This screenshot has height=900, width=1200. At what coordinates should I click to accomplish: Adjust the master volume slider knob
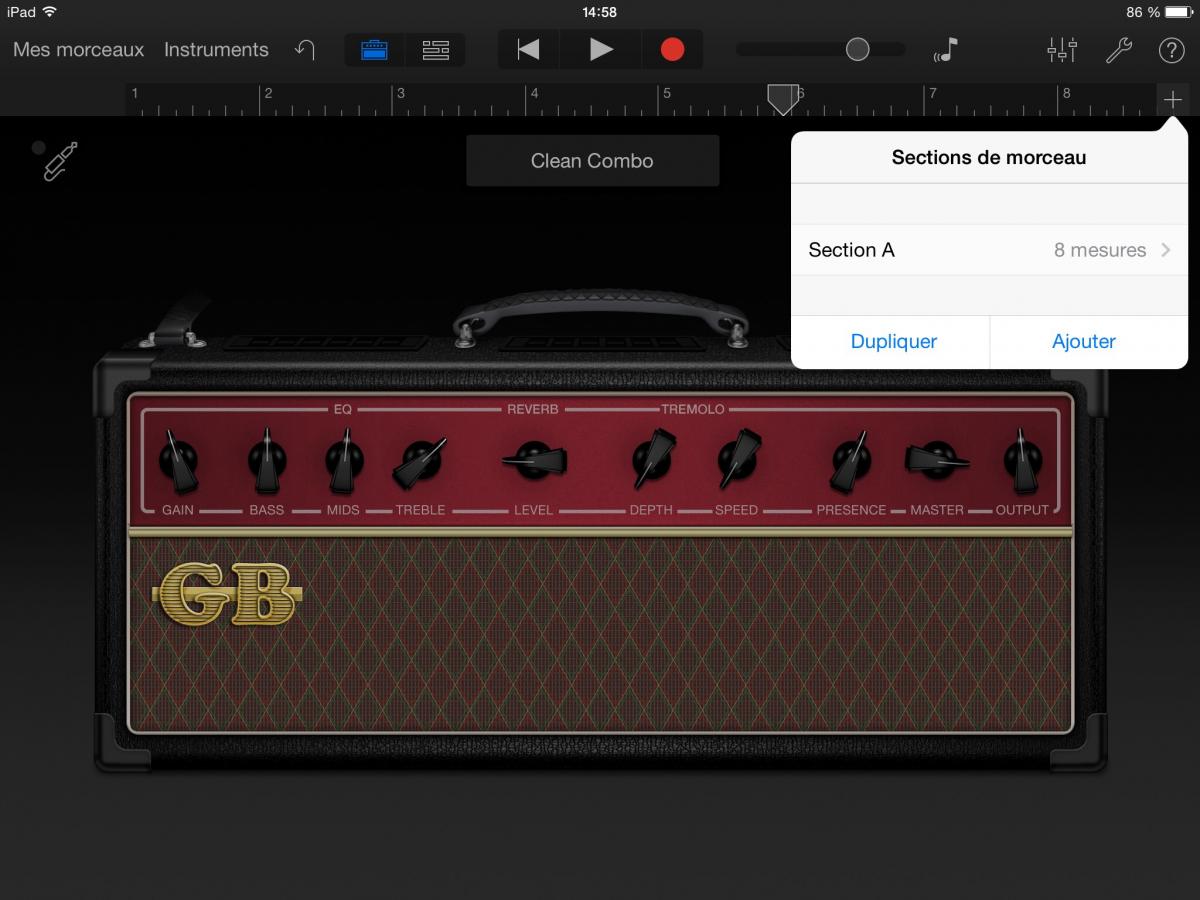857,49
